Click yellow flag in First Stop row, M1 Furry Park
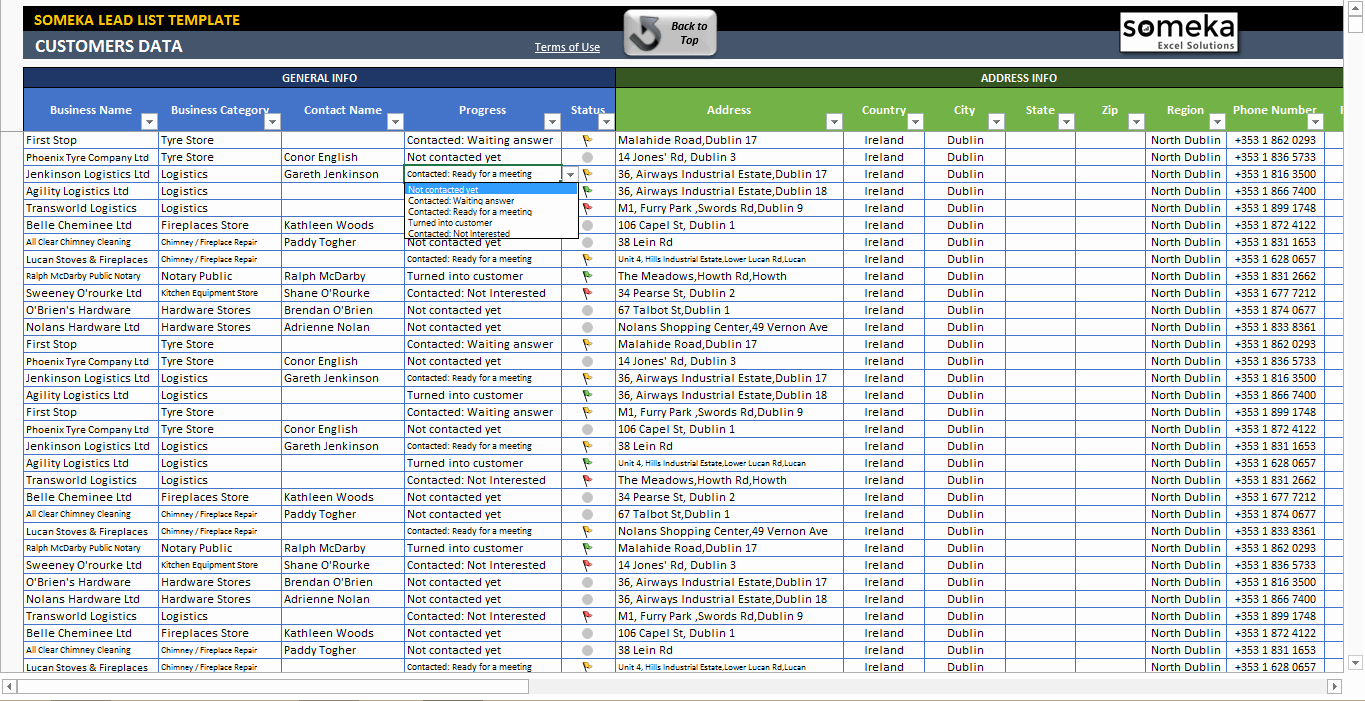 (588, 412)
